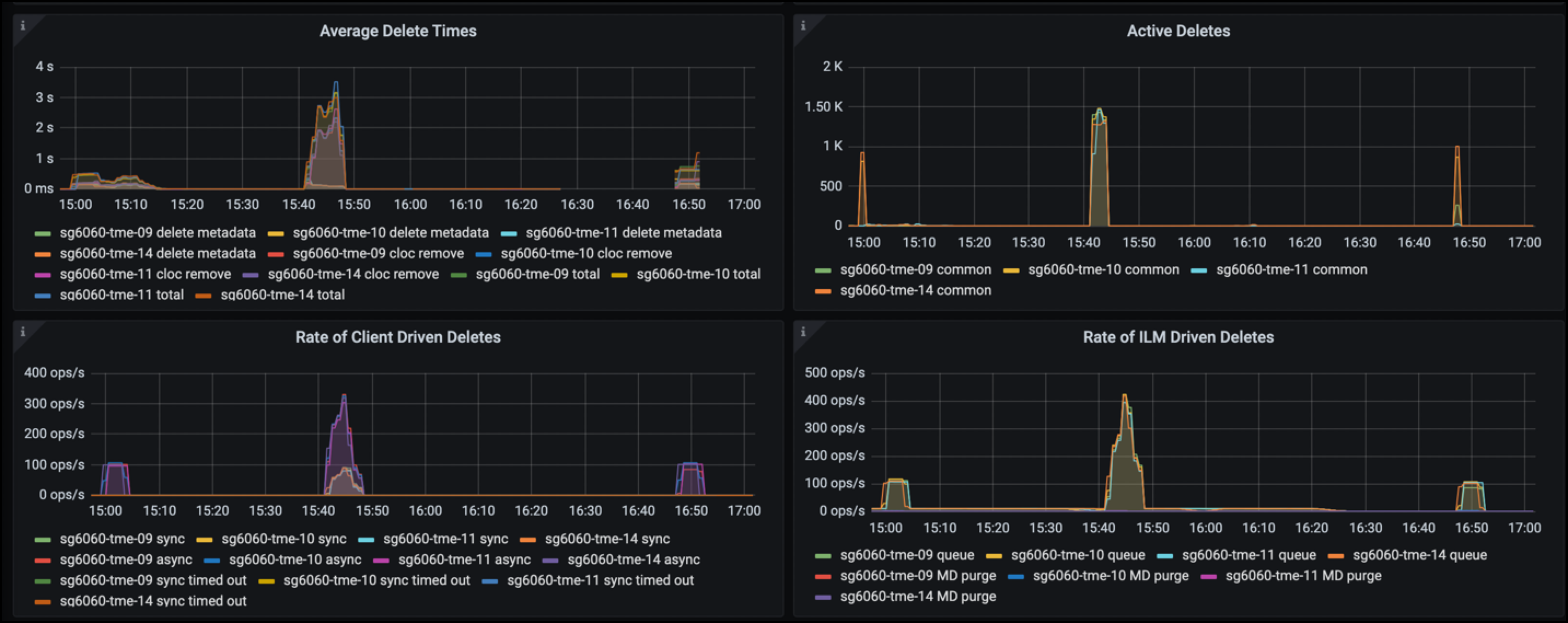Click sg6060-tme-11 queue cyan color swatch
The width and height of the screenshot is (1568, 623).
coord(1165,555)
